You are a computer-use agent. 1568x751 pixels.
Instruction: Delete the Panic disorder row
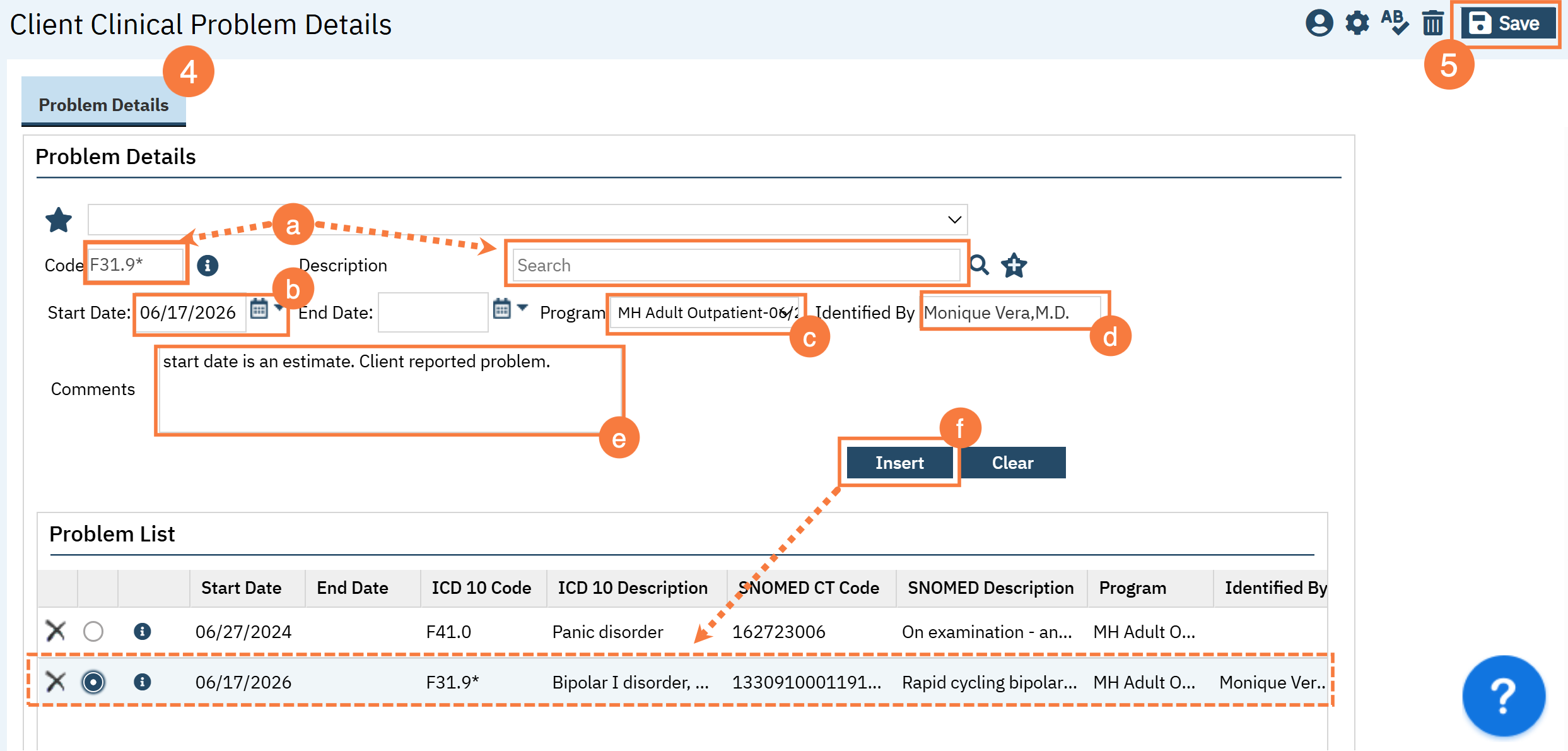coord(56,630)
